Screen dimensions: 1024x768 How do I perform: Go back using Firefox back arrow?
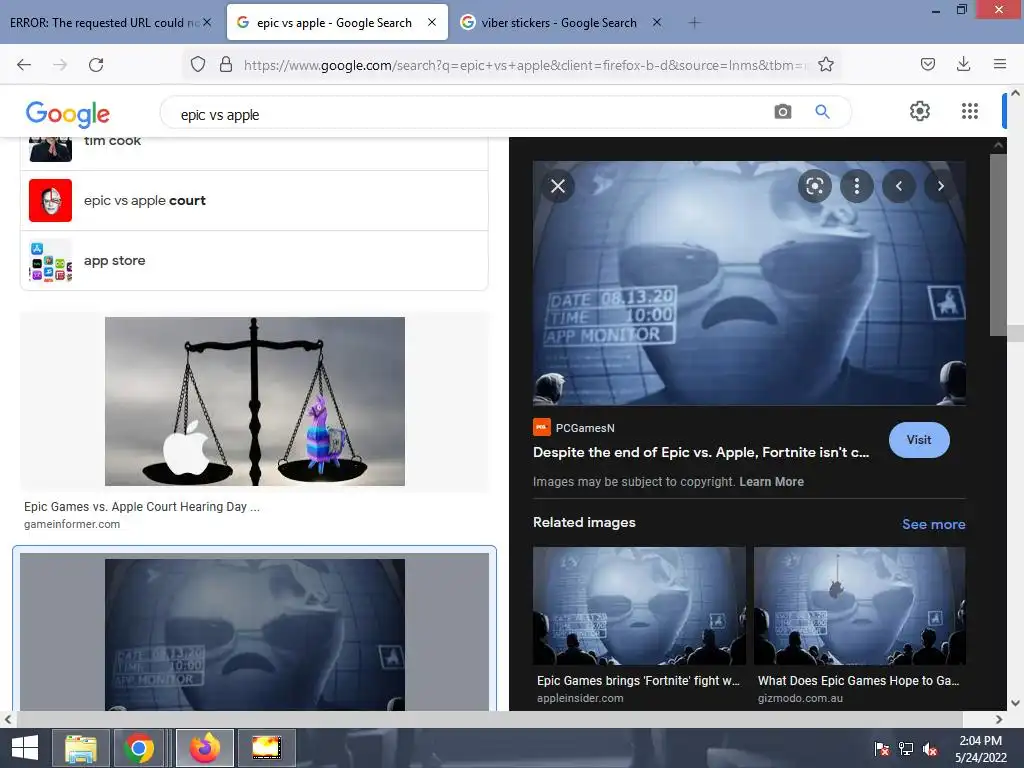[24, 65]
